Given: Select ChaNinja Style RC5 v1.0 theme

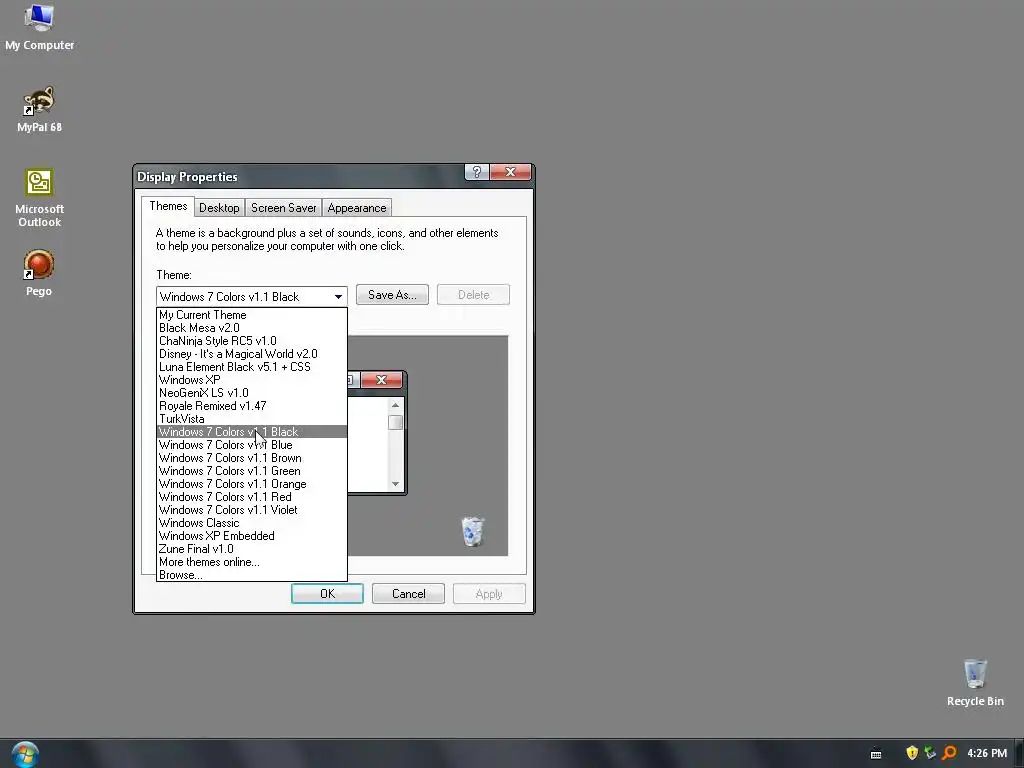Looking at the screenshot, I should 252,341.
